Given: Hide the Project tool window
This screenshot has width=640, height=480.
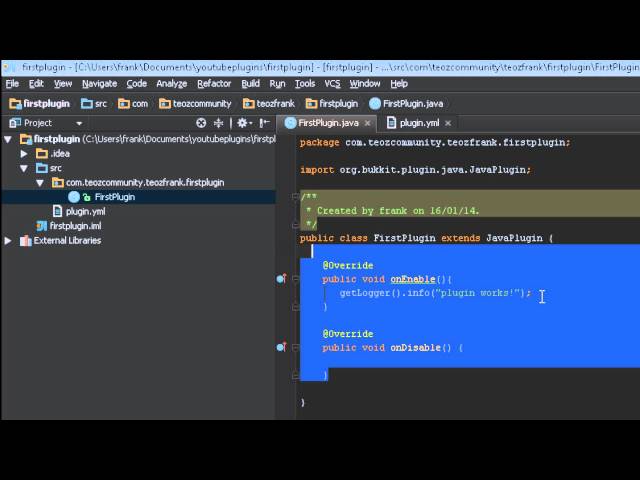Looking at the screenshot, I should tap(264, 123).
